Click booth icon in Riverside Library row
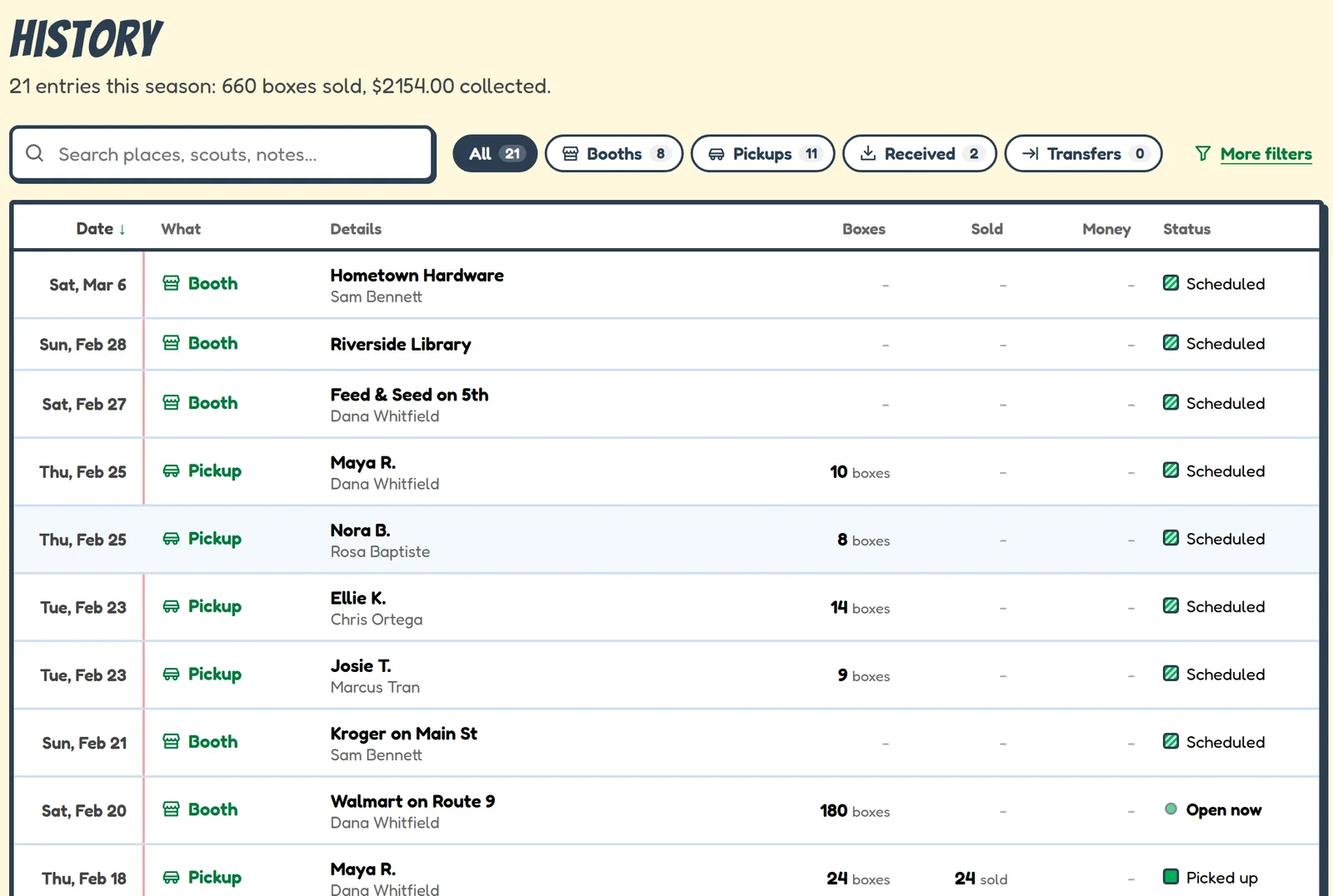This screenshot has height=896, width=1333. 171,343
